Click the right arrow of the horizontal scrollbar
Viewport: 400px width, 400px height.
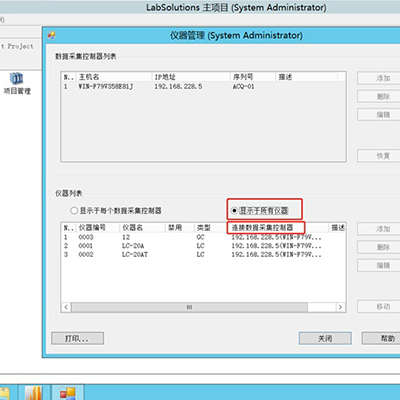pyautogui.click(x=340, y=307)
